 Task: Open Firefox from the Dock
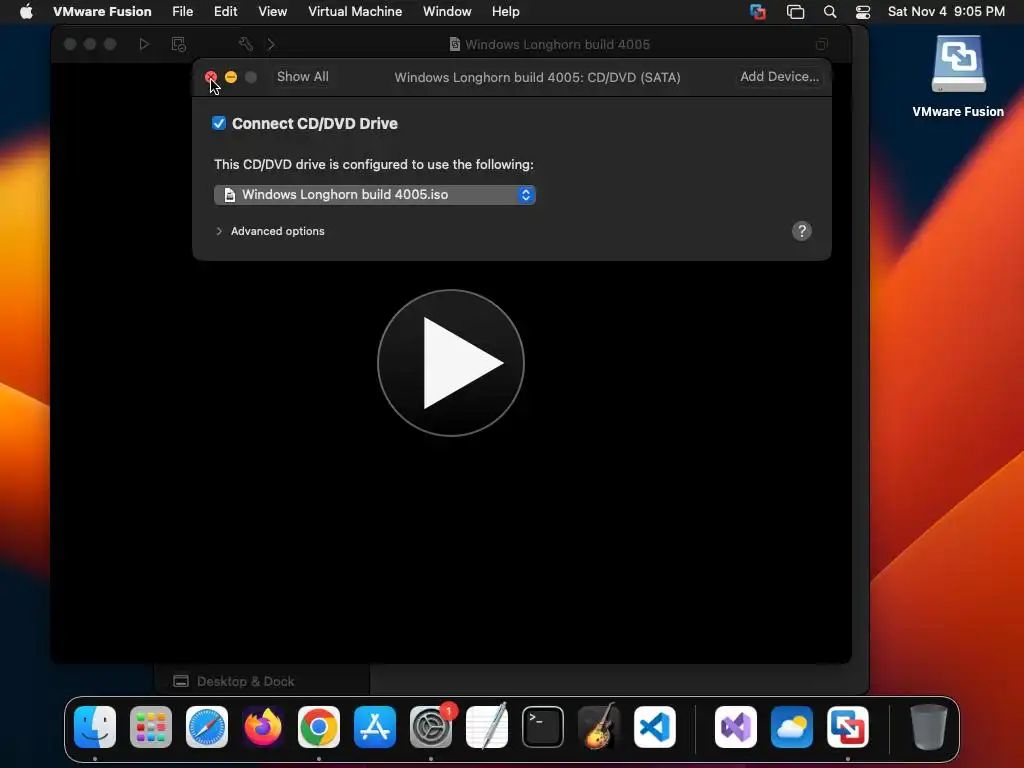[x=263, y=727]
